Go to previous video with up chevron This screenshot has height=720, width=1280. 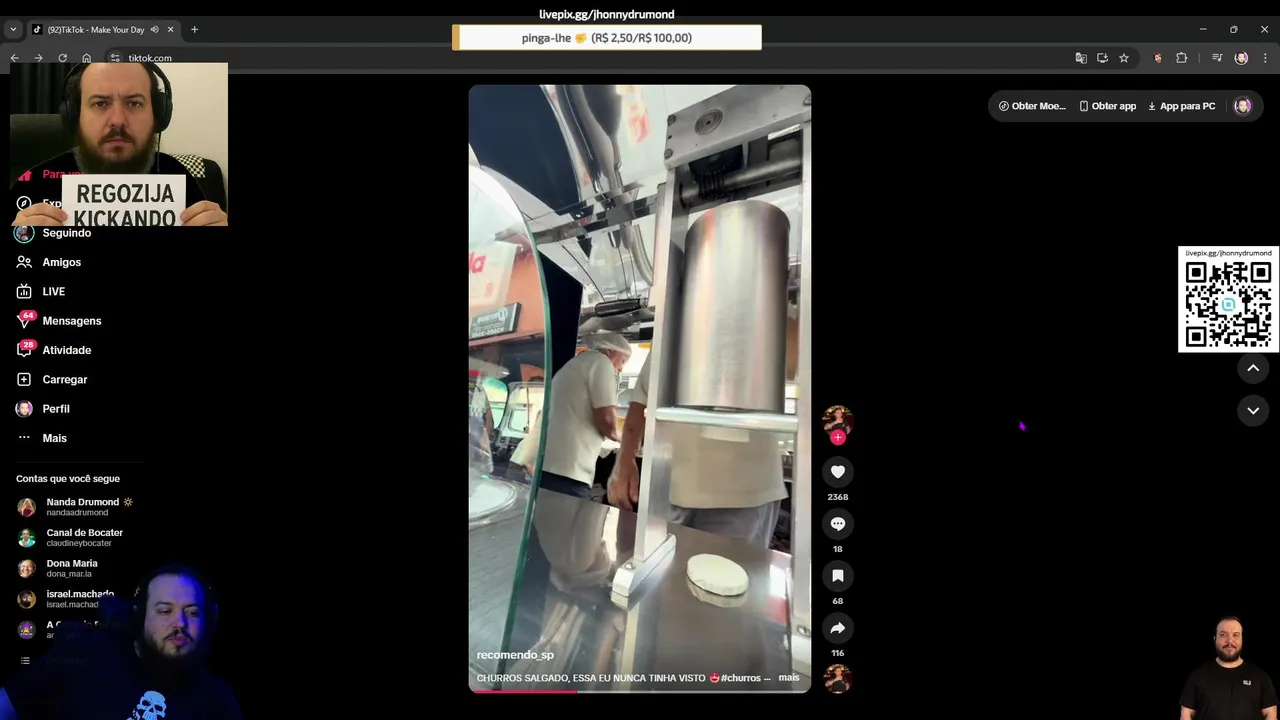coord(1253,368)
